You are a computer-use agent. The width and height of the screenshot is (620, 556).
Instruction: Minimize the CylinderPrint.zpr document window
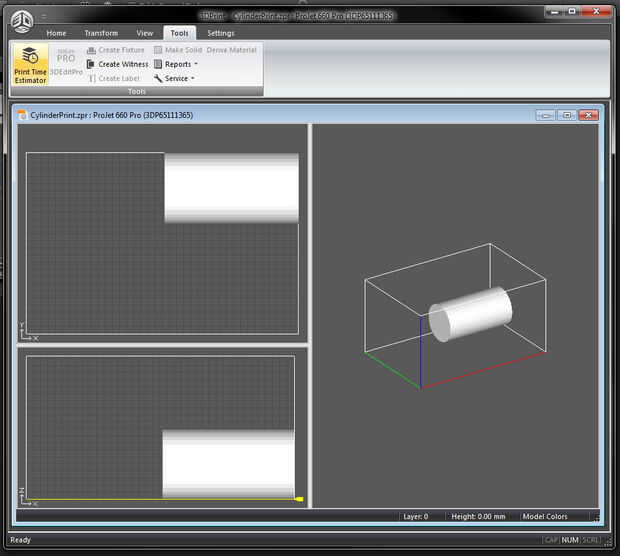coord(546,115)
